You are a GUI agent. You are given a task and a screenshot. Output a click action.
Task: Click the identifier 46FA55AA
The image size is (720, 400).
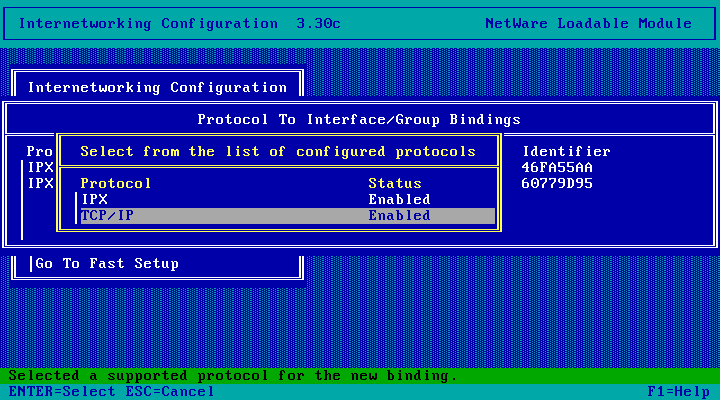(557, 167)
